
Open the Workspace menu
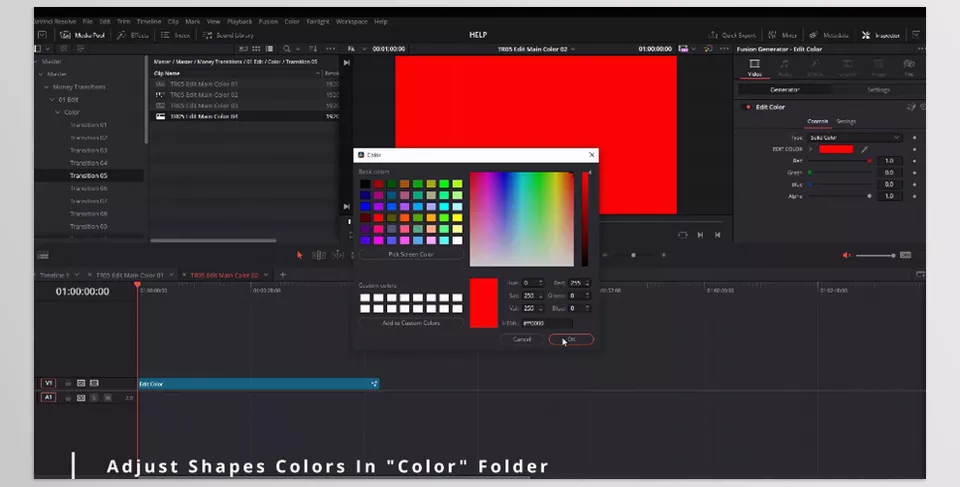point(351,21)
